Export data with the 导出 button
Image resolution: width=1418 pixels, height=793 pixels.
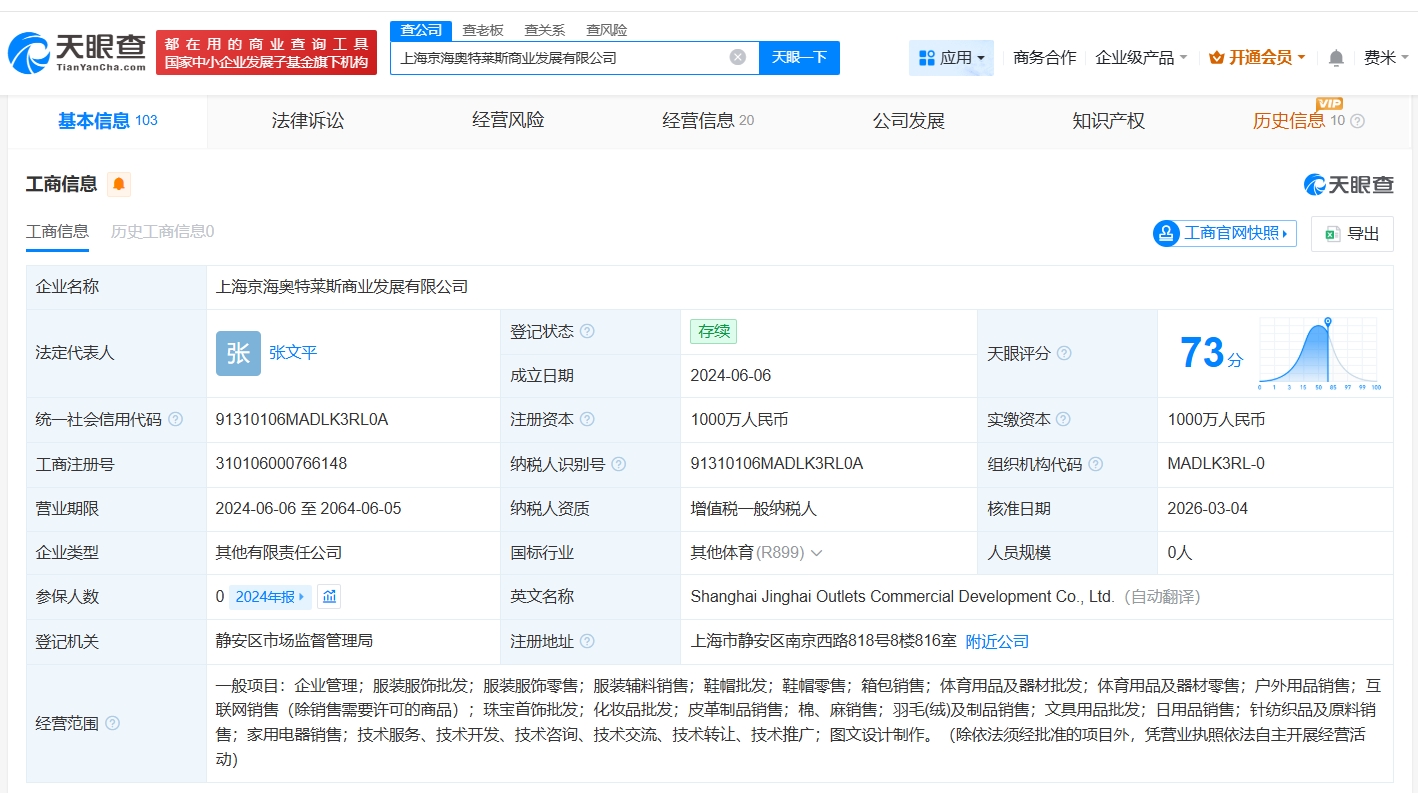point(1352,234)
